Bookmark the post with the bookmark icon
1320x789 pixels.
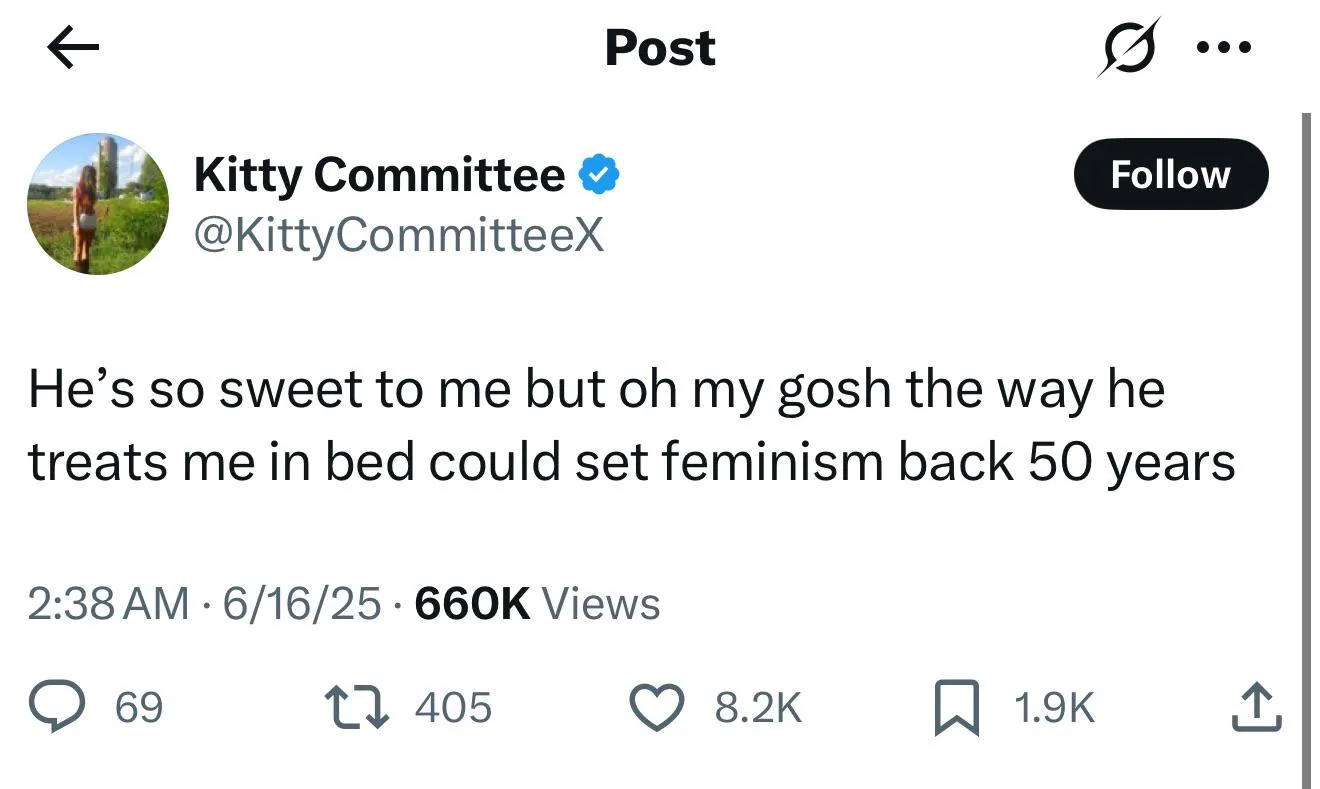(x=953, y=709)
